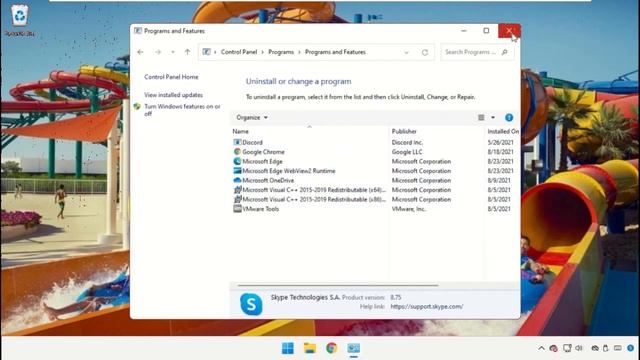The width and height of the screenshot is (640, 360).
Task: Open the support.skype.com help link
Action: [x=427, y=307]
